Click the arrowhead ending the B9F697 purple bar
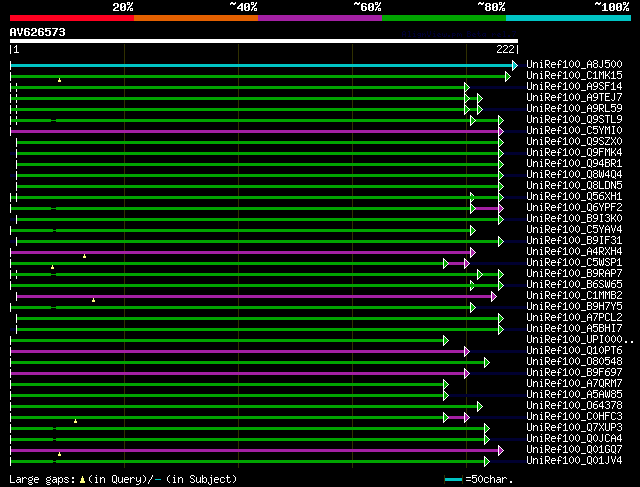 click(467, 374)
